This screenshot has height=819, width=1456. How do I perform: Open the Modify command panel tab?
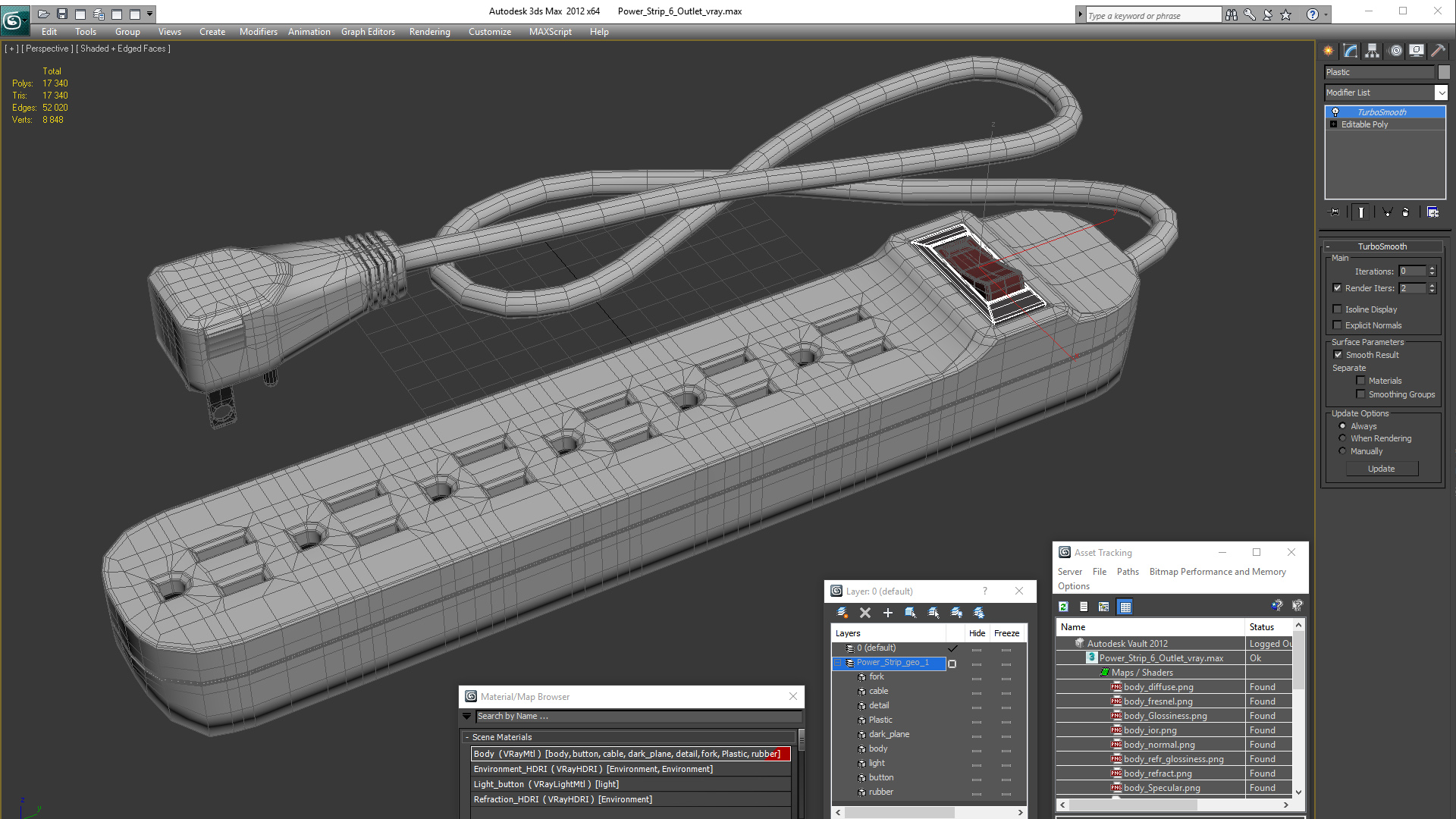tap(1351, 51)
